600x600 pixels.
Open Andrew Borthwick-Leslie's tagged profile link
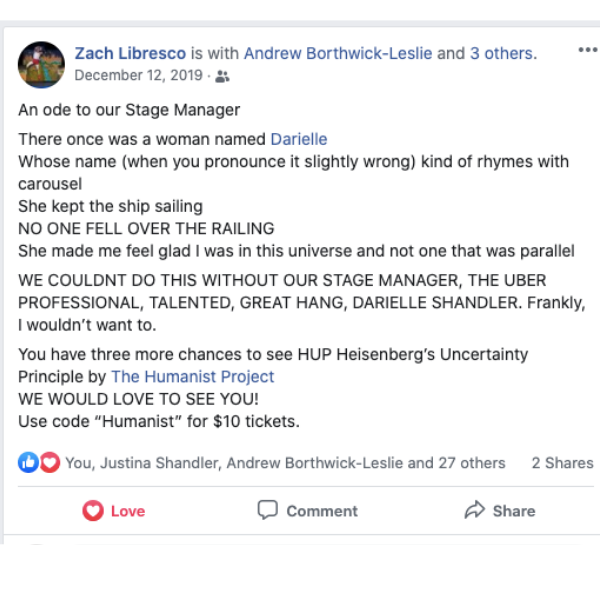point(338,53)
